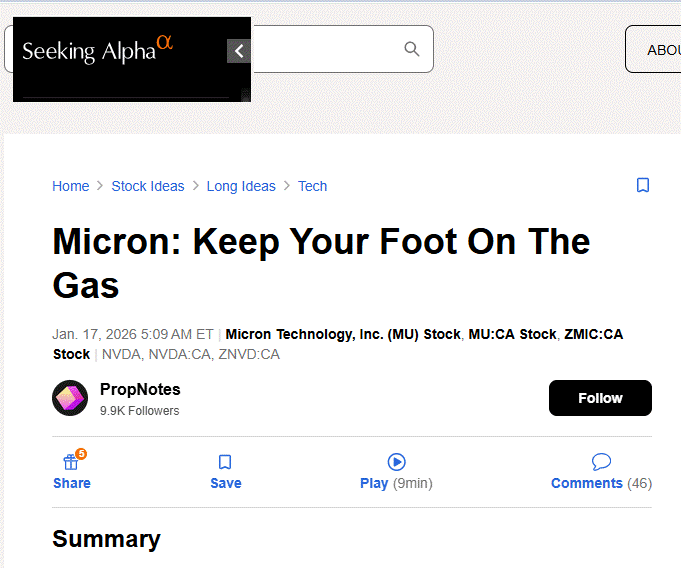Click the search magnifier icon

coord(411,49)
